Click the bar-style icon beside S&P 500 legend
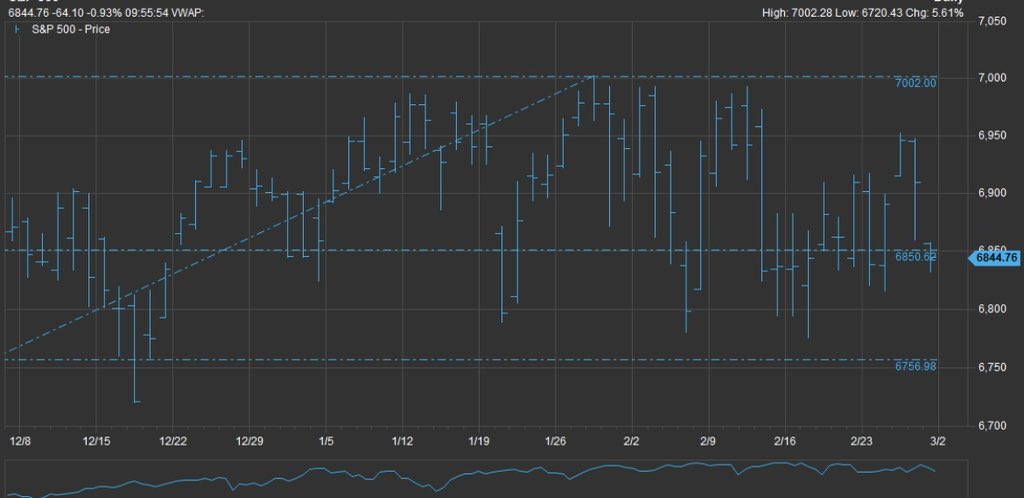1024x498 pixels. pos(17,29)
